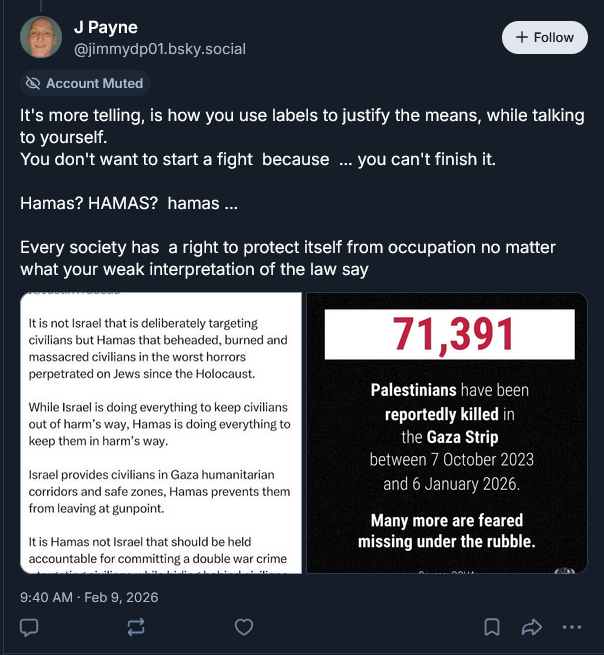Open the 71,391 Gaza infographic image

(446, 432)
